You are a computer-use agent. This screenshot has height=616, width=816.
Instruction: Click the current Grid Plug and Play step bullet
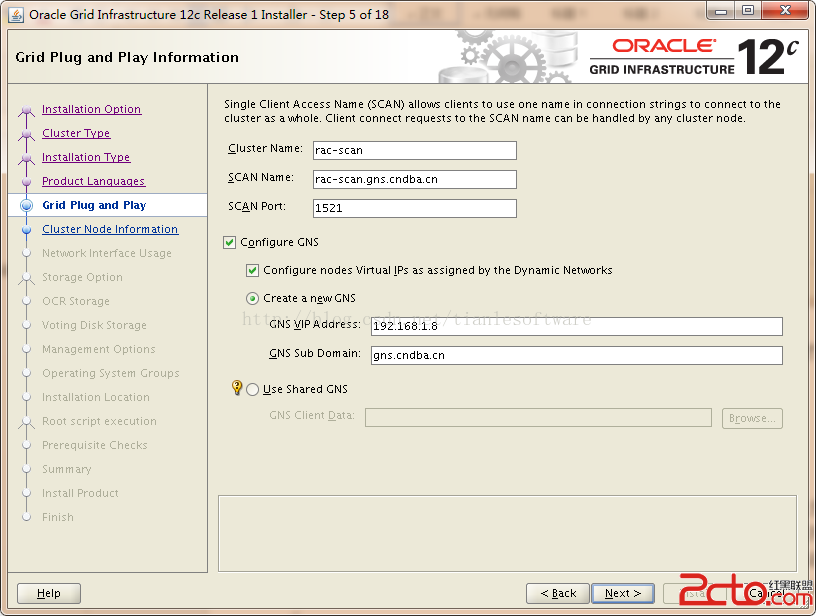27,206
